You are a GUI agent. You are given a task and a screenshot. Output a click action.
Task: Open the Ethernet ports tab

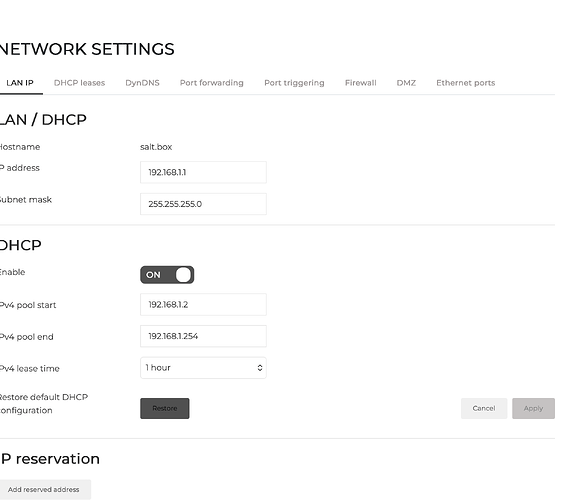466,83
